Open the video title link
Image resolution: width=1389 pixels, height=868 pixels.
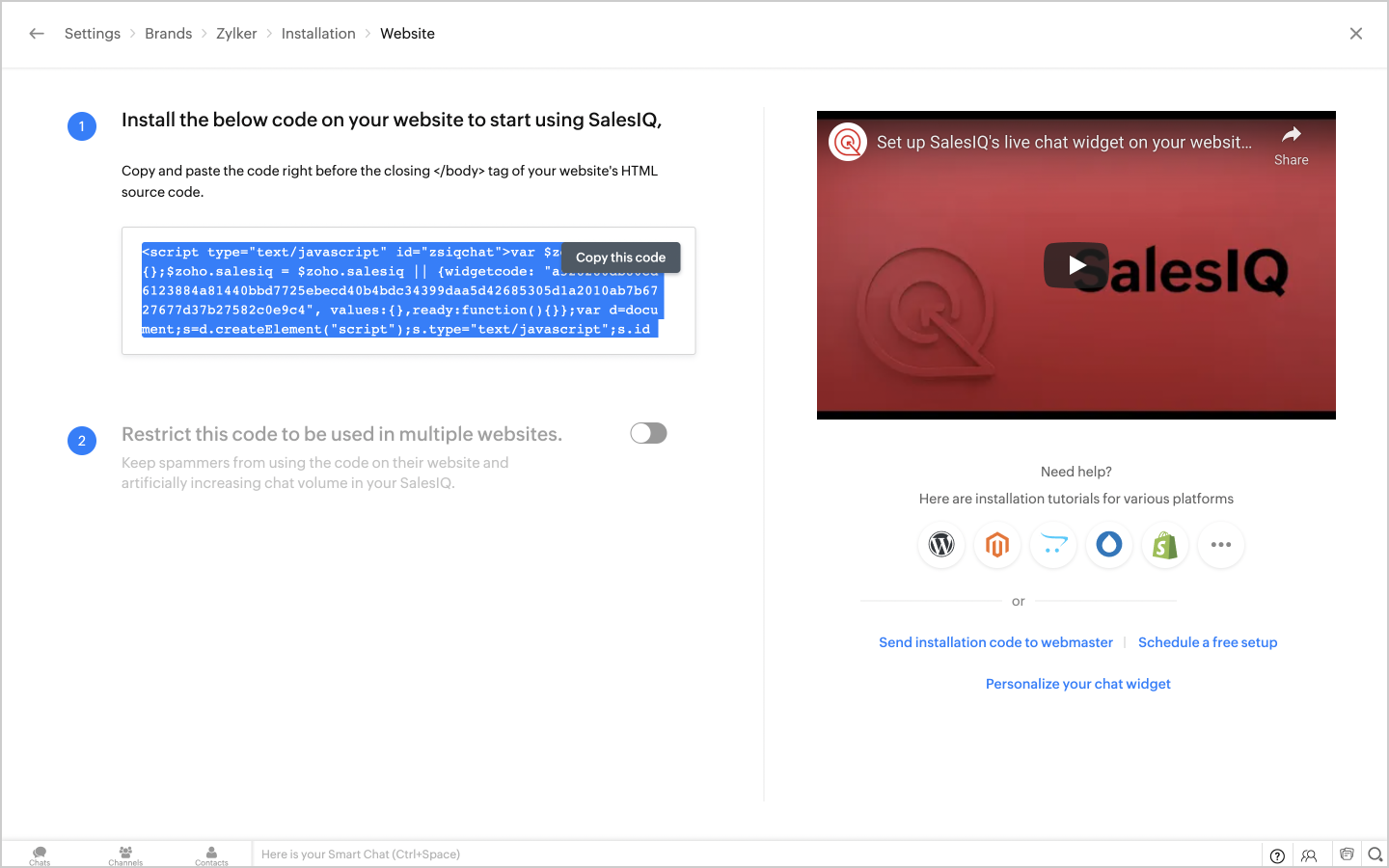[x=1064, y=143]
